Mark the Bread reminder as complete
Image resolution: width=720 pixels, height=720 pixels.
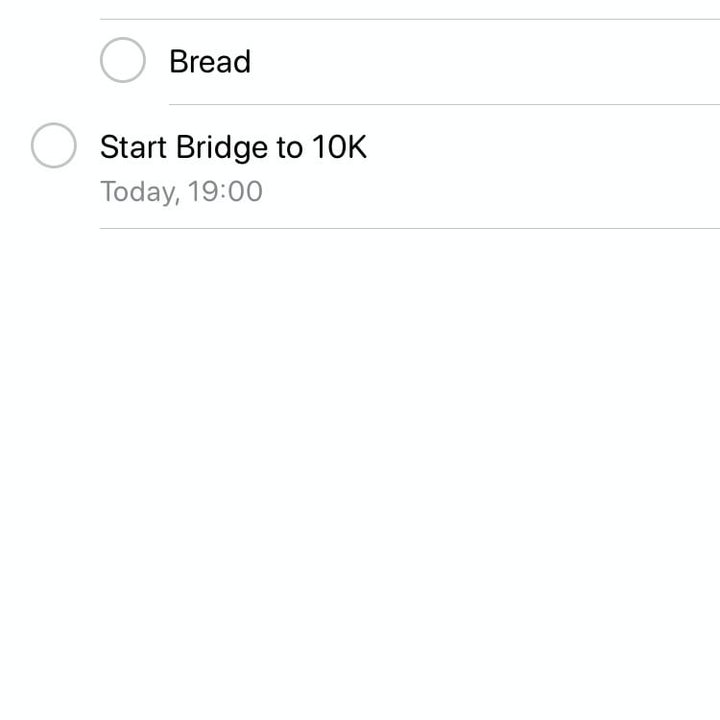123,61
